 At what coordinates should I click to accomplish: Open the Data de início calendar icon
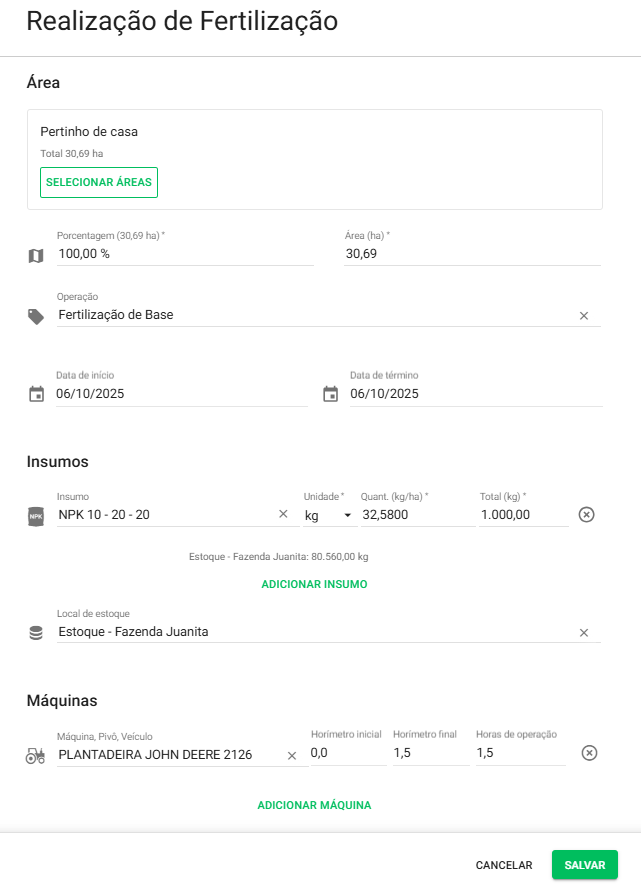coord(37,394)
